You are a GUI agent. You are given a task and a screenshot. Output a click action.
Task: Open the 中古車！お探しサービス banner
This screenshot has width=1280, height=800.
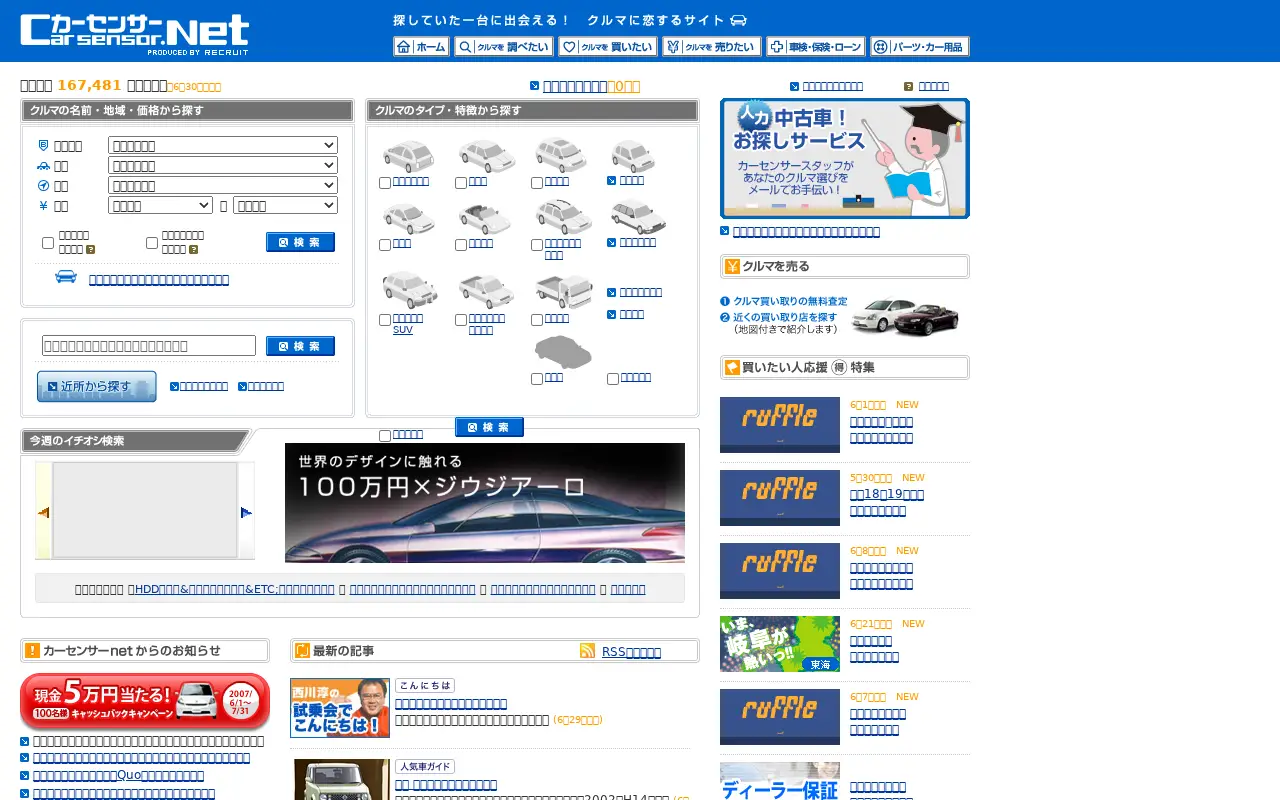coord(845,158)
